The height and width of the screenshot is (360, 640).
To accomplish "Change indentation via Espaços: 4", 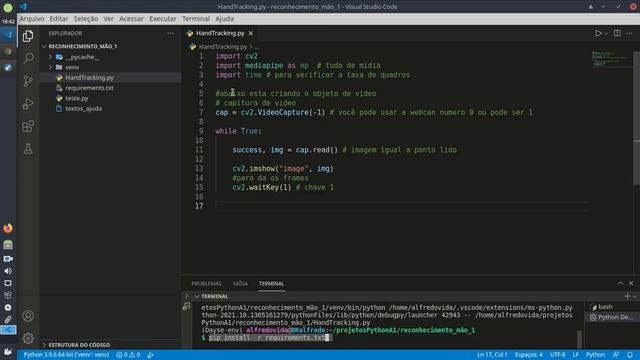I will 529,355.
